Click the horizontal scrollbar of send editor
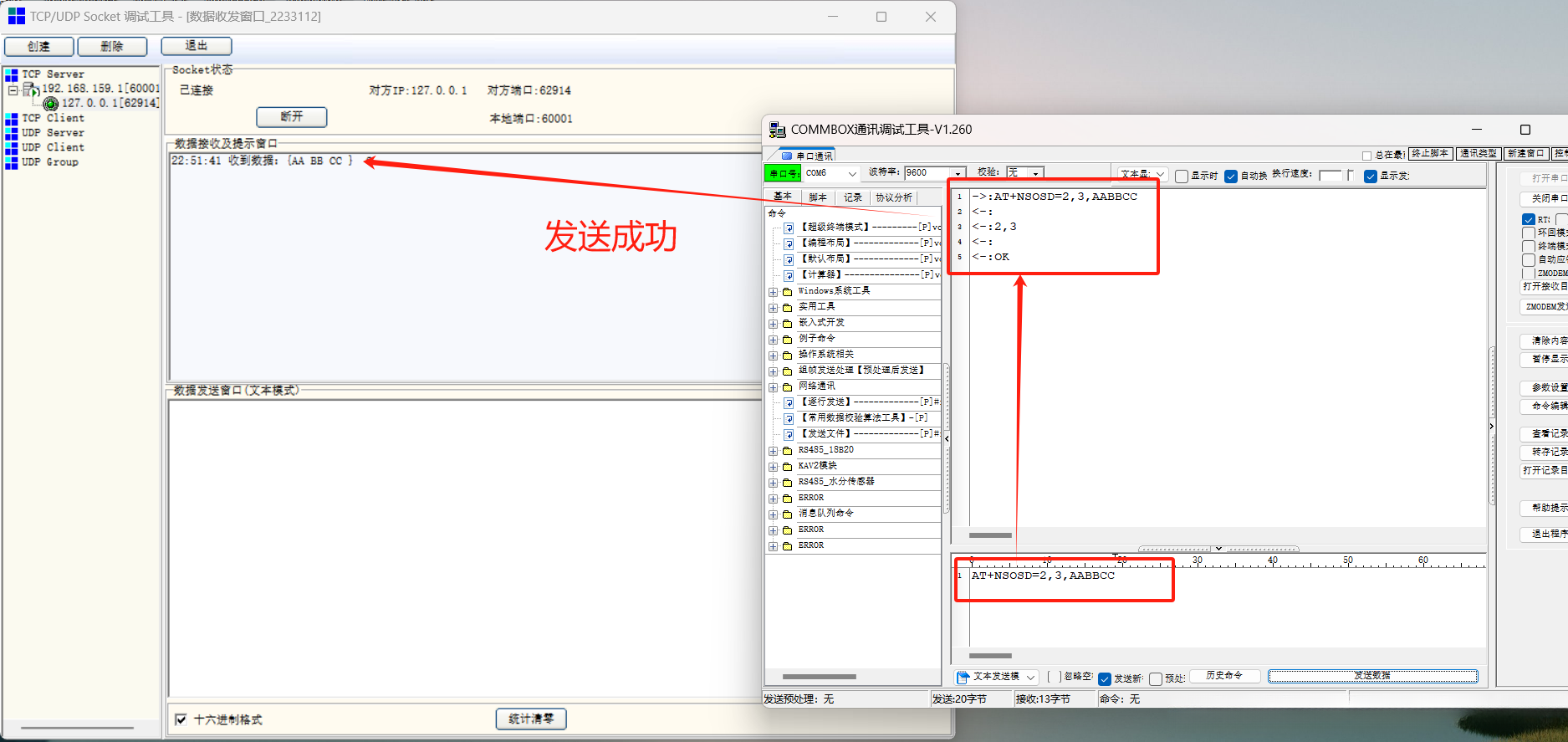1568x742 pixels. [x=991, y=656]
